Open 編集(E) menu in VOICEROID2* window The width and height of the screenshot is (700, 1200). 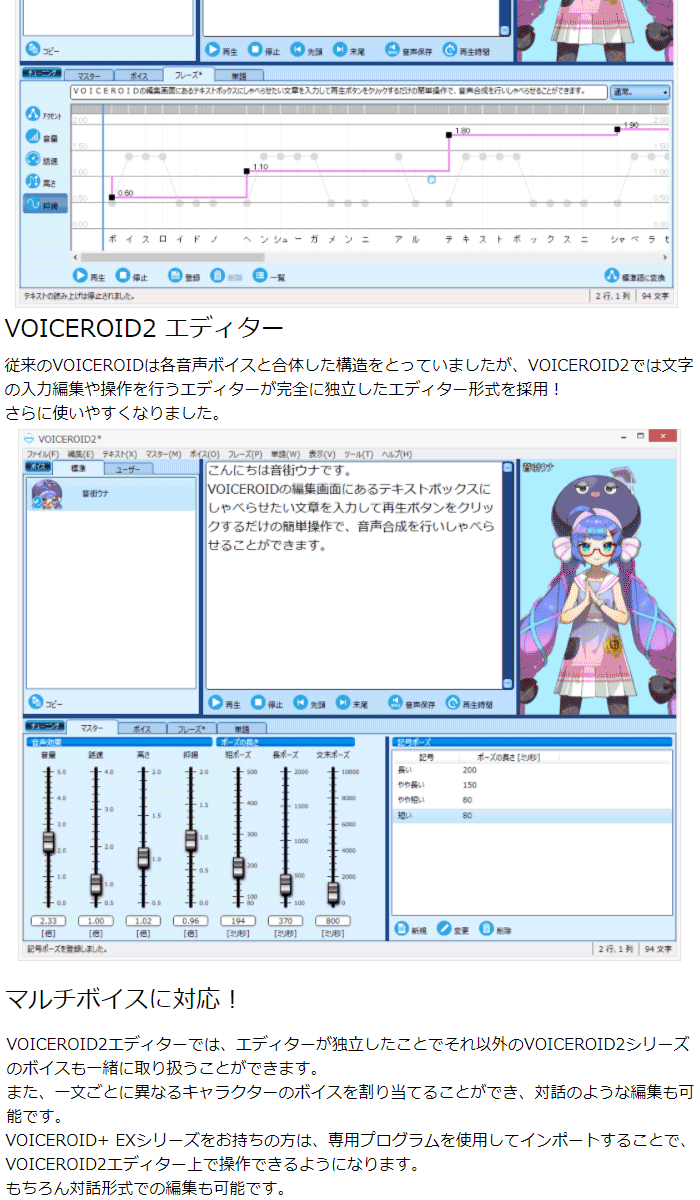tap(82, 454)
